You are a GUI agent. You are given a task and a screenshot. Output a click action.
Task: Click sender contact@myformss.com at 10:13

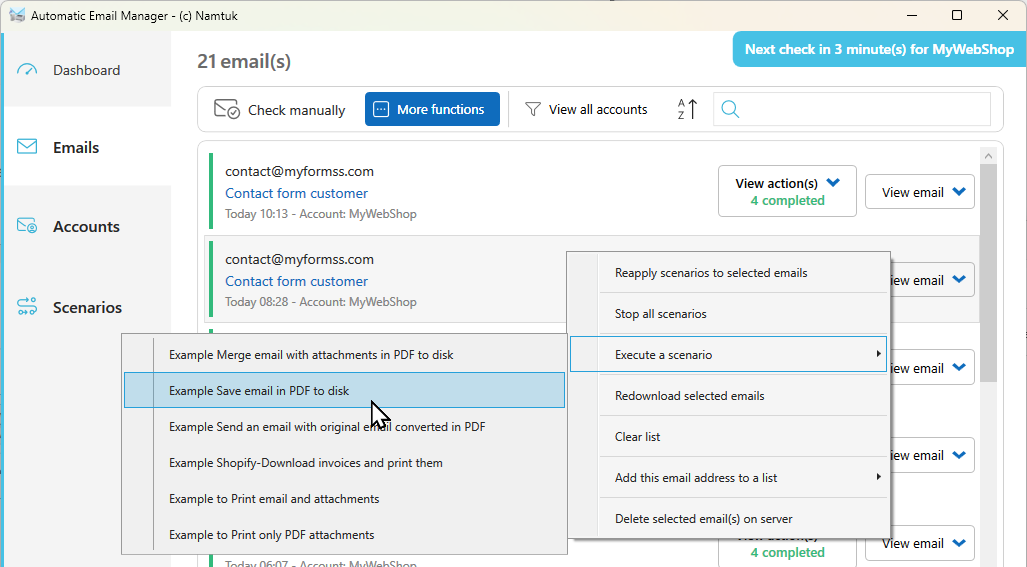(x=299, y=172)
